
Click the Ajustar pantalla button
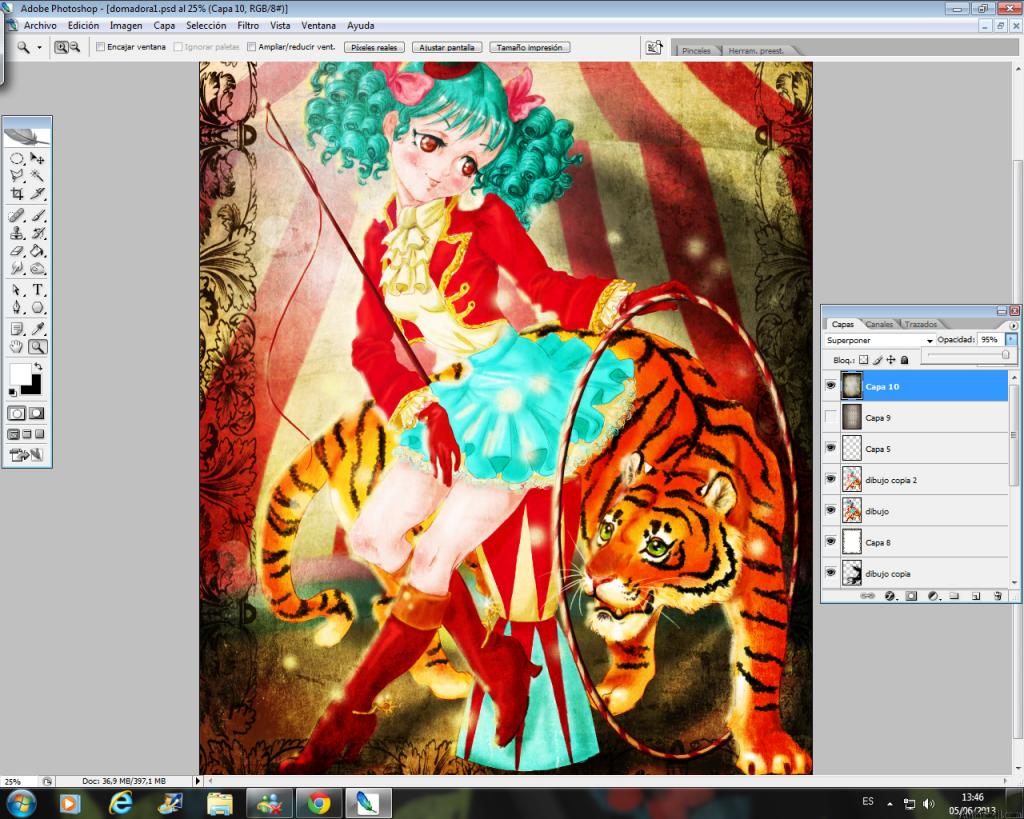[447, 47]
